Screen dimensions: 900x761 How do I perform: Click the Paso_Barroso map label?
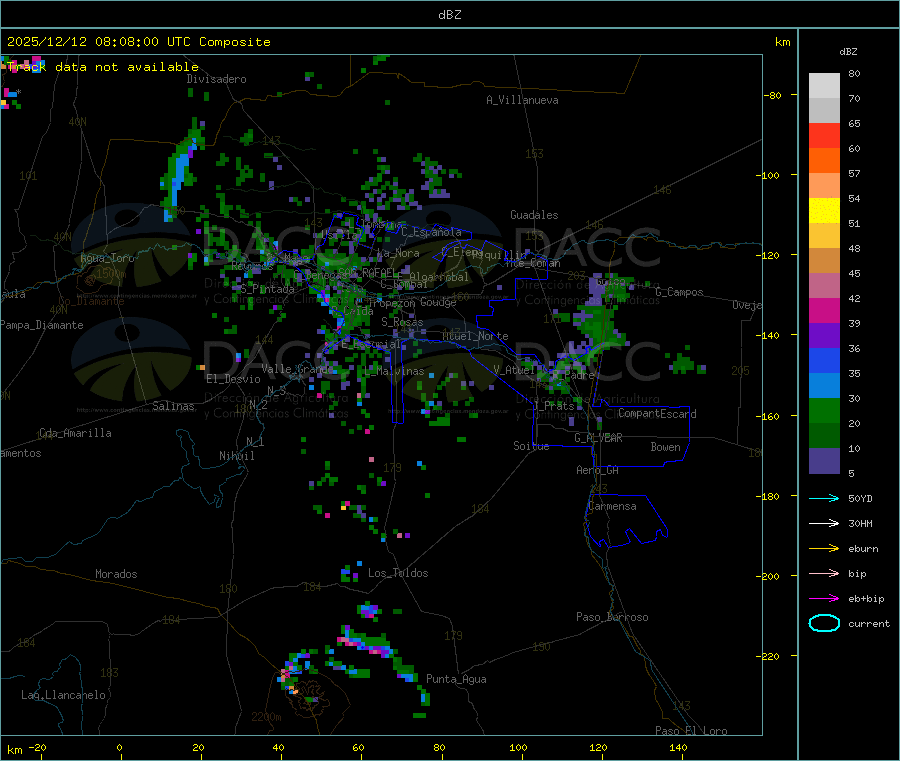612,617
